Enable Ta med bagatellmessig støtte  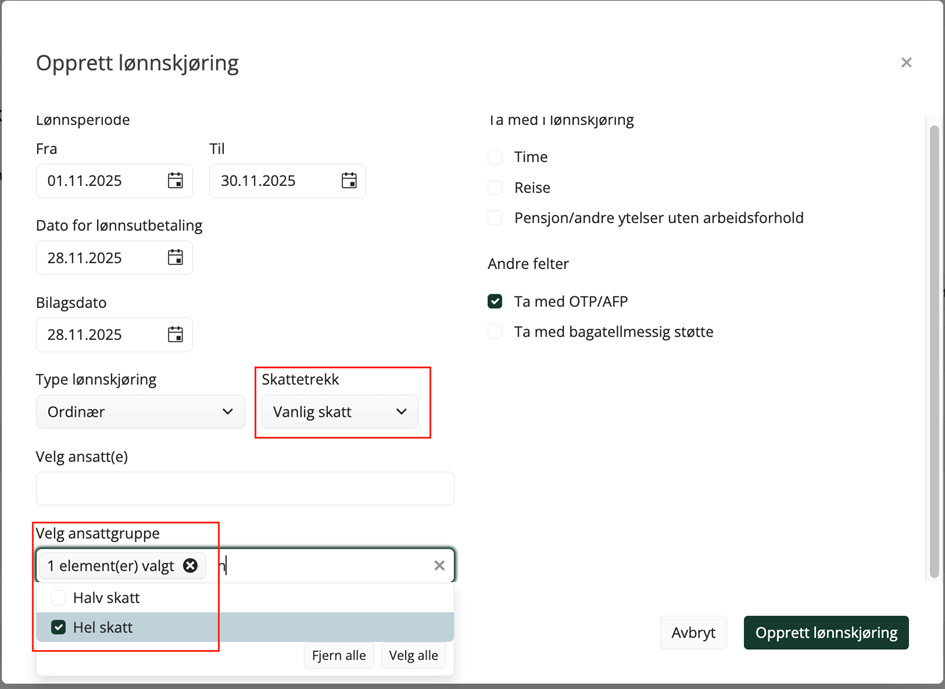coord(495,332)
